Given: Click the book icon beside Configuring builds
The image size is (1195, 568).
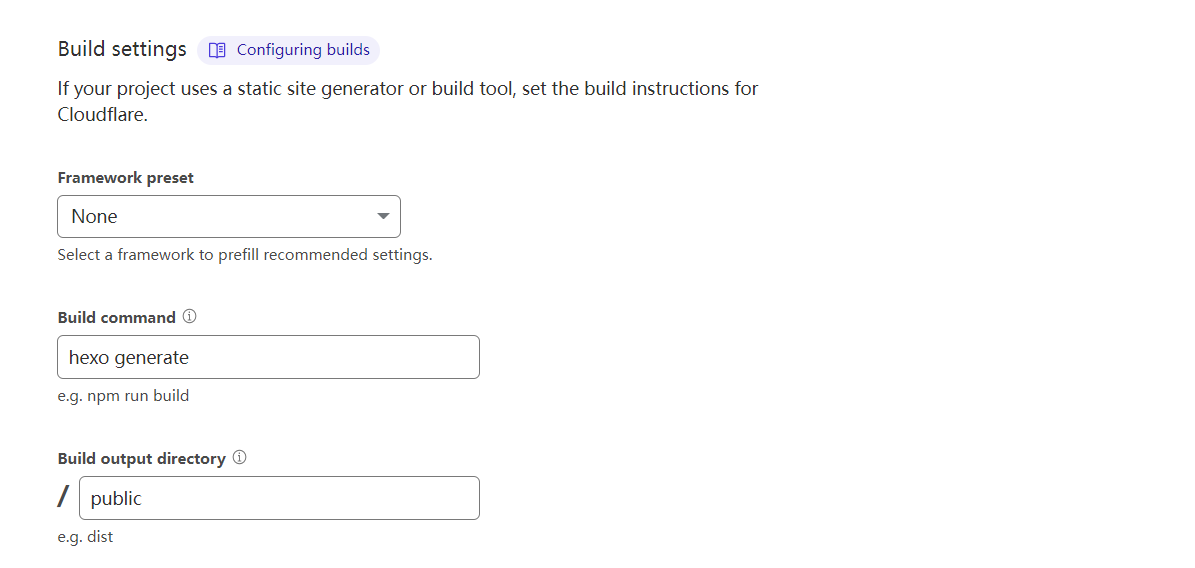Looking at the screenshot, I should (217, 50).
